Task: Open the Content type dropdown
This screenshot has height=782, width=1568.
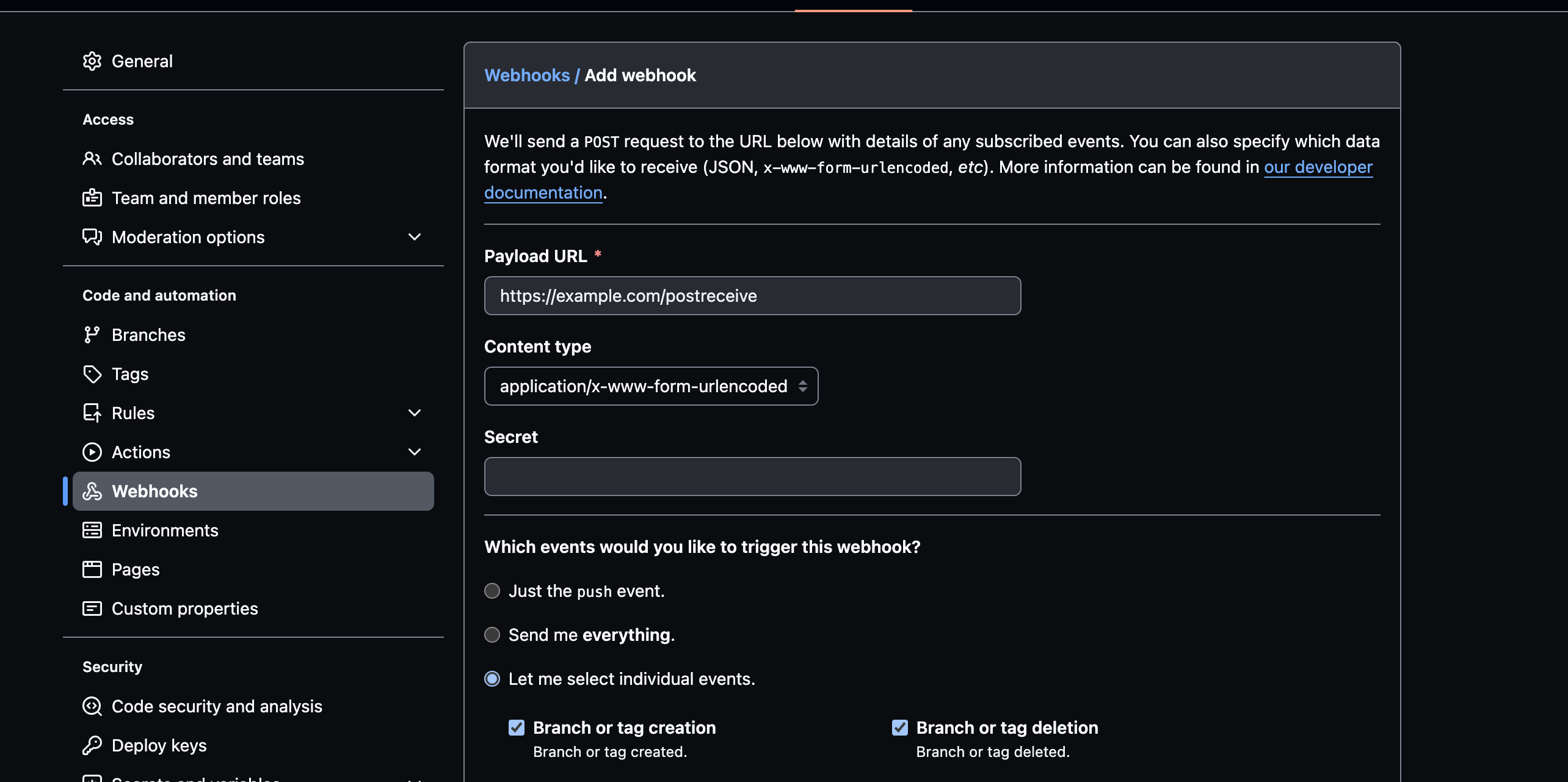Action: pyautogui.click(x=652, y=386)
